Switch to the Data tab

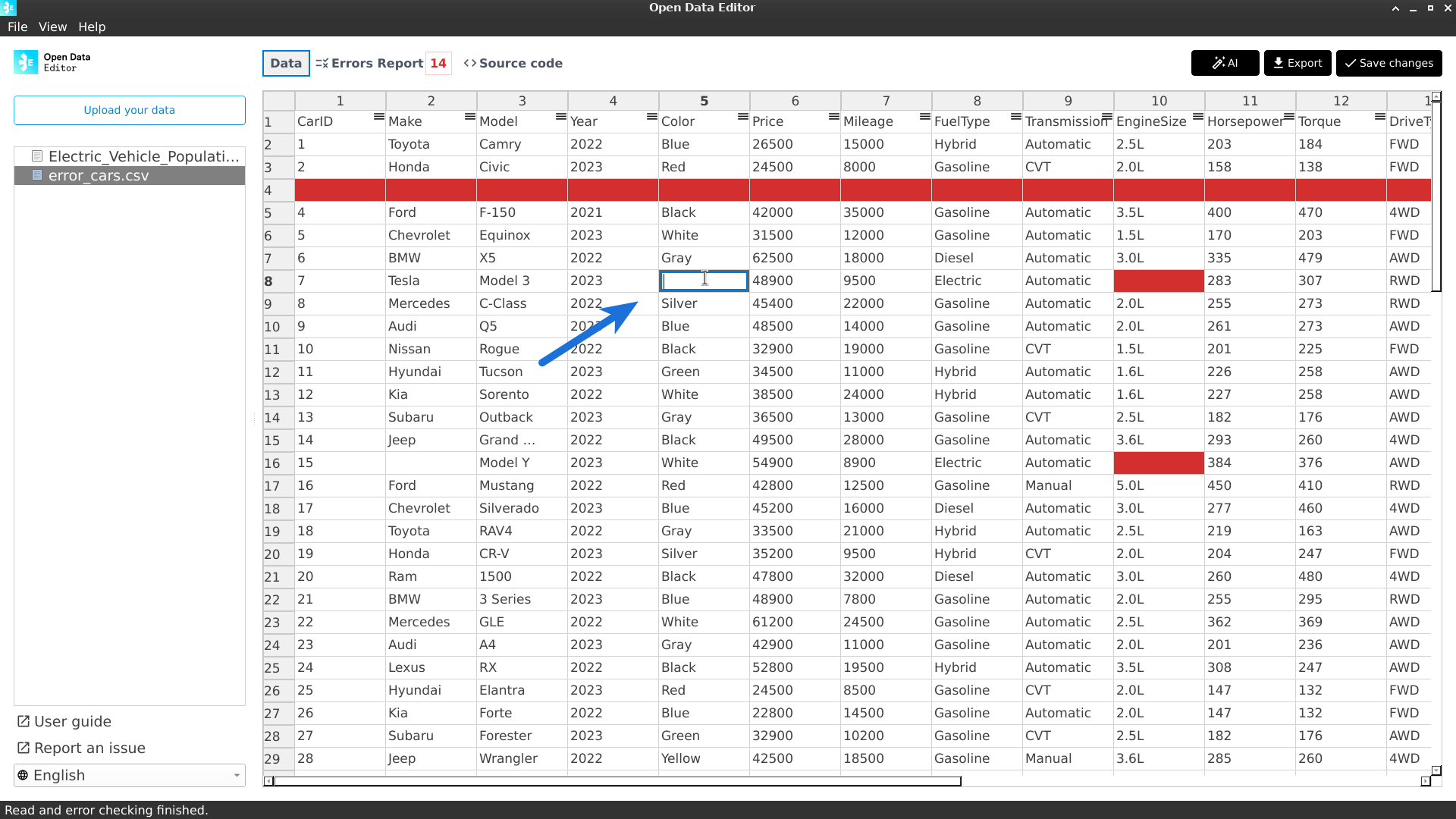286,63
